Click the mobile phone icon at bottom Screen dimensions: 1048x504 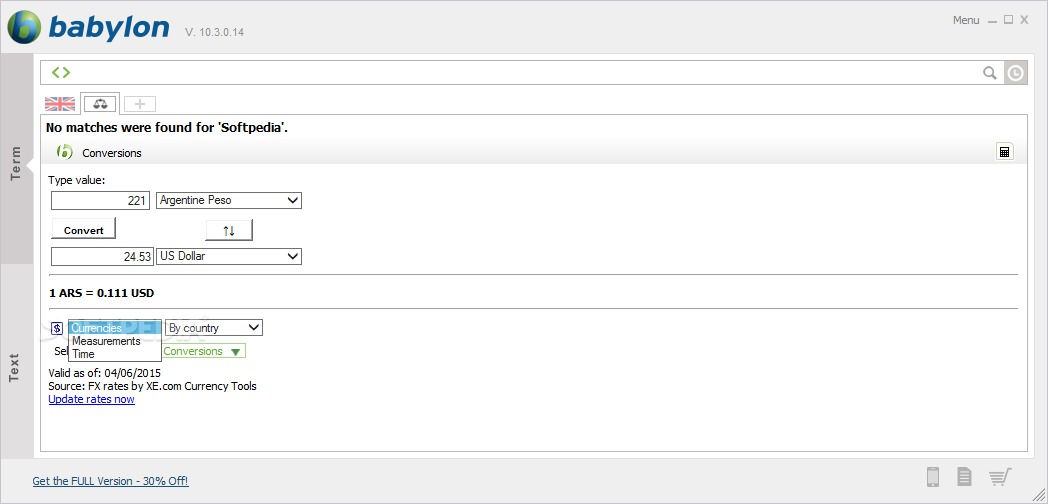pyautogui.click(x=933, y=477)
